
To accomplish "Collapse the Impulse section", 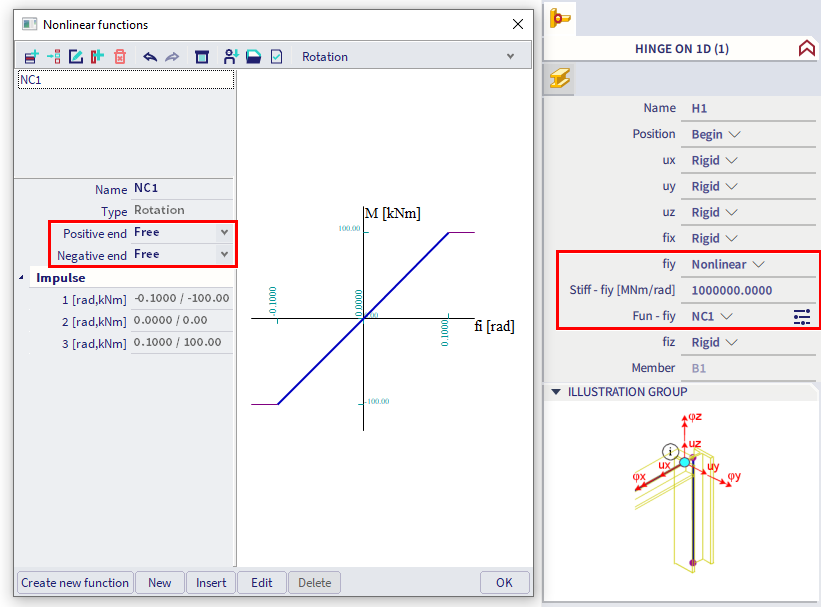I will point(23,278).
